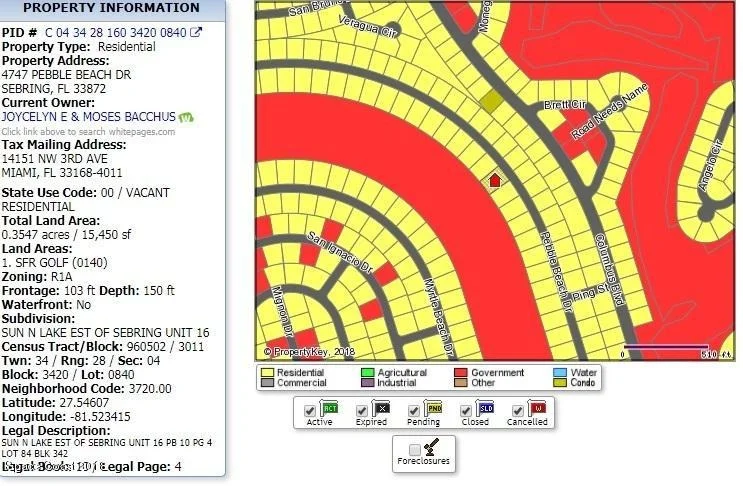Click the red Cancelled listing flag icon
743x486 pixels.
[537, 408]
